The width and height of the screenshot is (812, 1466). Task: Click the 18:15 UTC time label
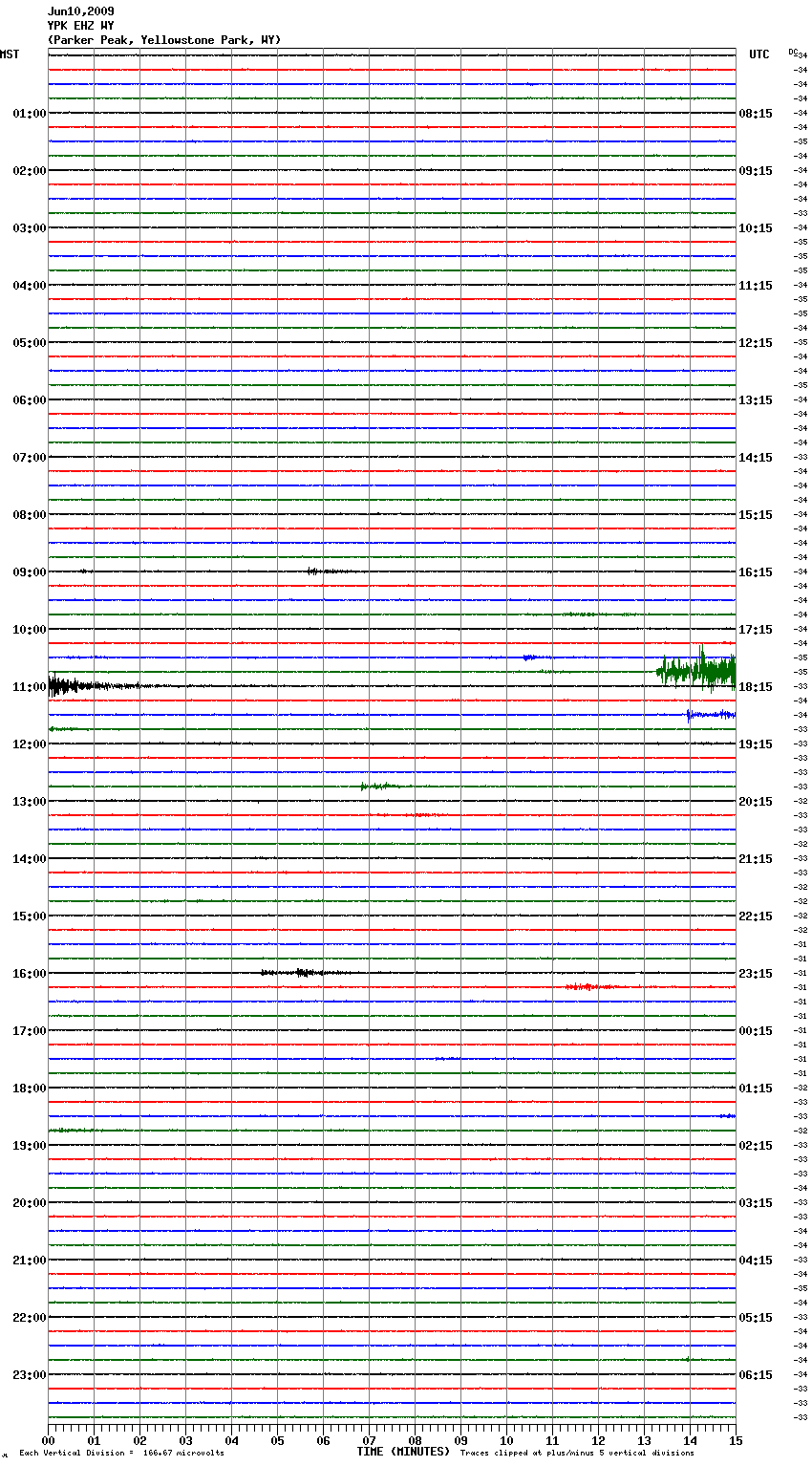coord(756,687)
